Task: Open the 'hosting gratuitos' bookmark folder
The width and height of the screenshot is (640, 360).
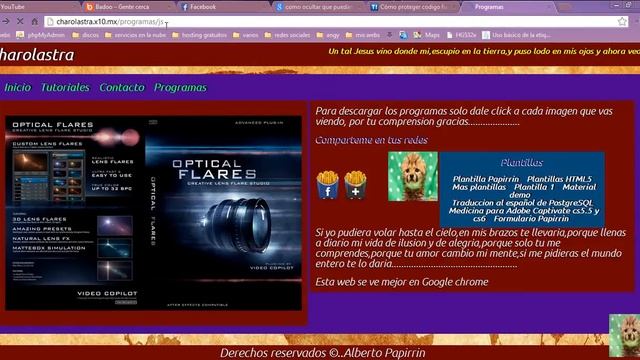Action: [199, 35]
